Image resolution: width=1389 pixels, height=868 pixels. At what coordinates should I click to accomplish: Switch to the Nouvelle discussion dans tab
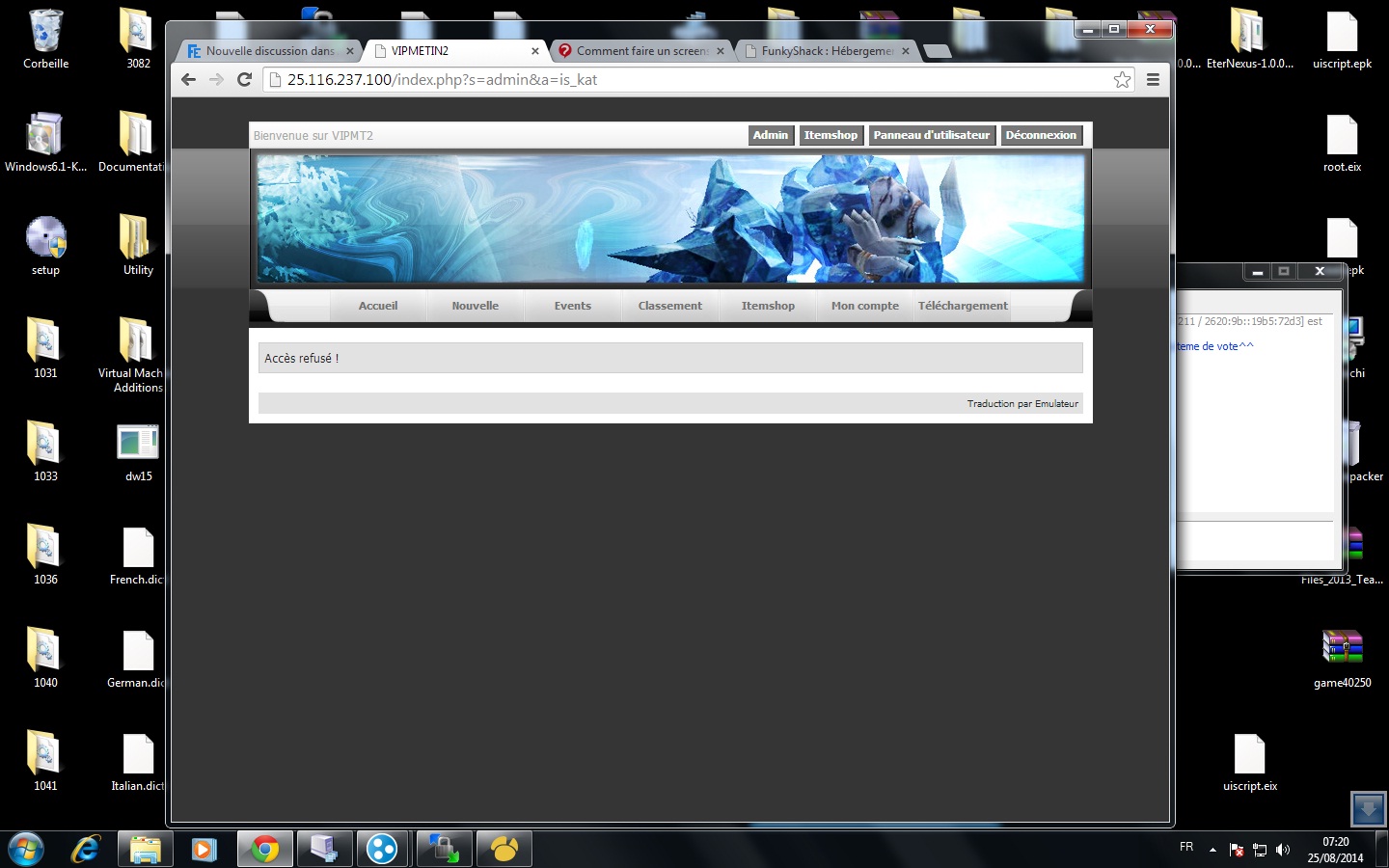269,51
